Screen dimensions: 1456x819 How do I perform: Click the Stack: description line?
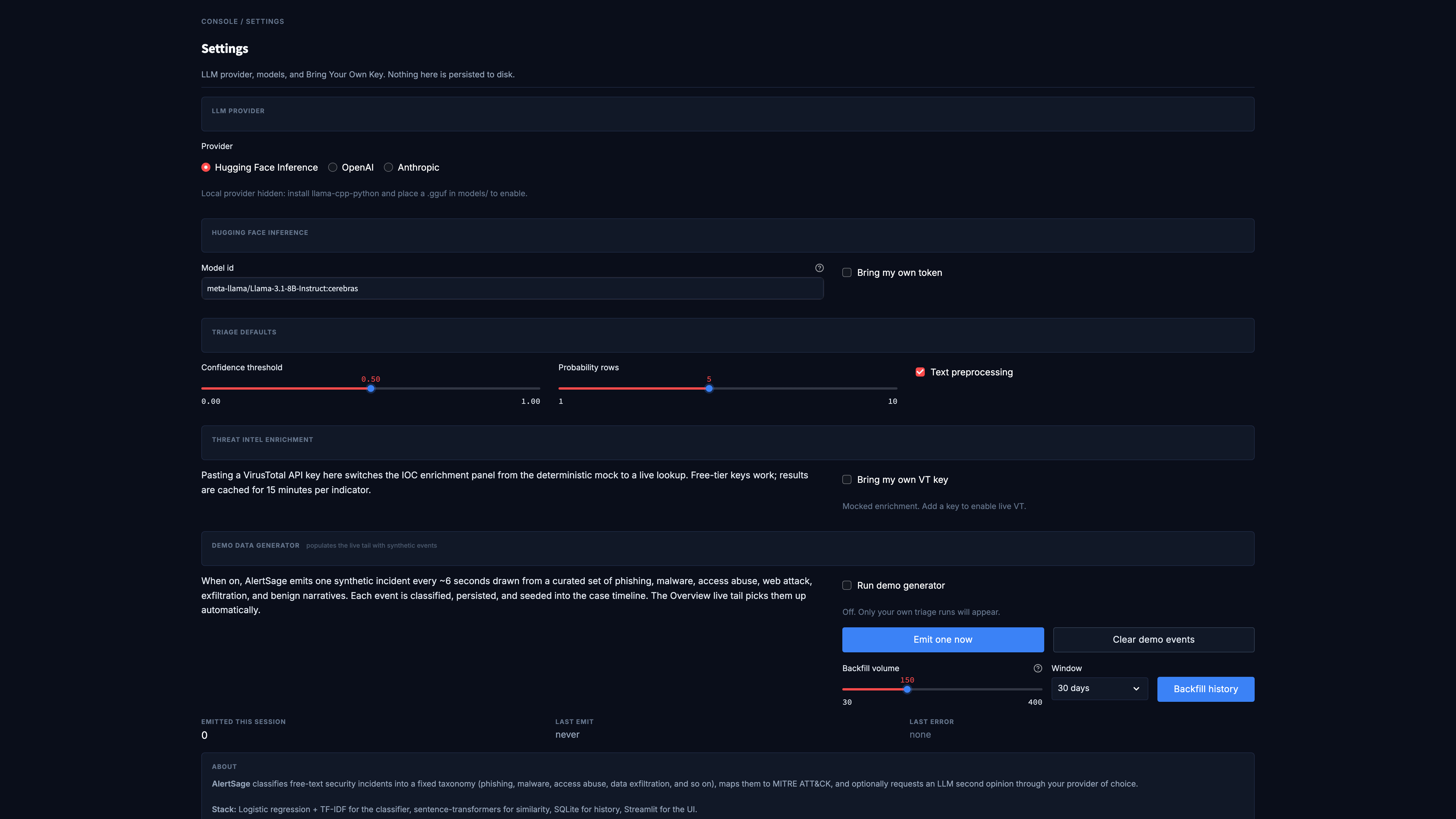point(454,809)
